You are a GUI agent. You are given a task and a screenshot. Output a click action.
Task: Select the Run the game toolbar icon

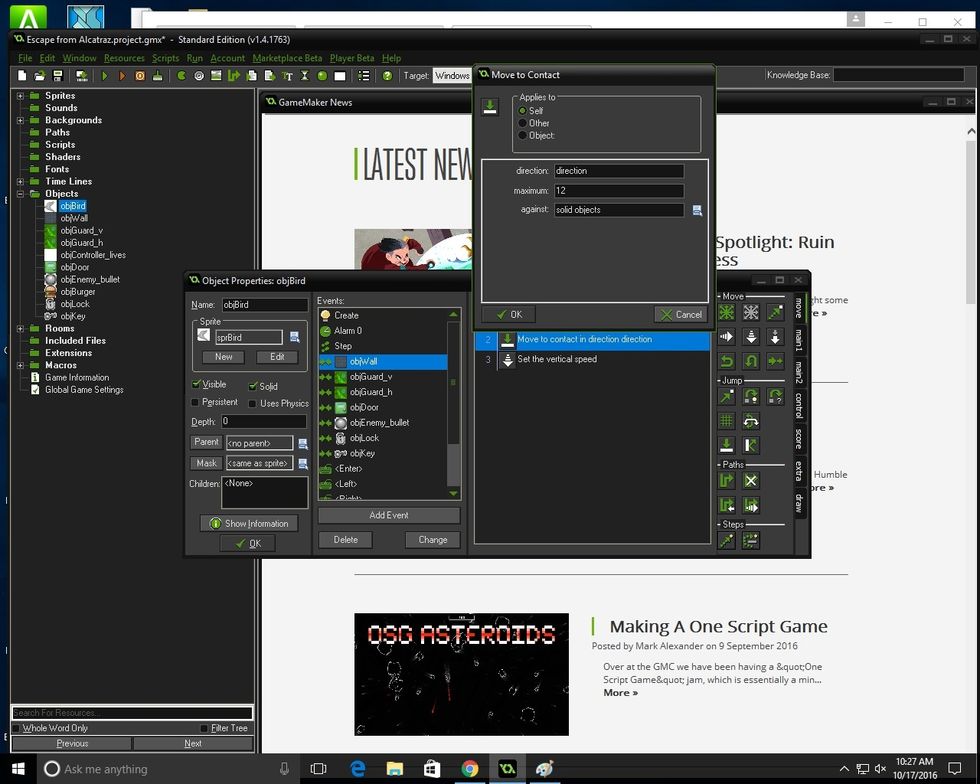(105, 76)
